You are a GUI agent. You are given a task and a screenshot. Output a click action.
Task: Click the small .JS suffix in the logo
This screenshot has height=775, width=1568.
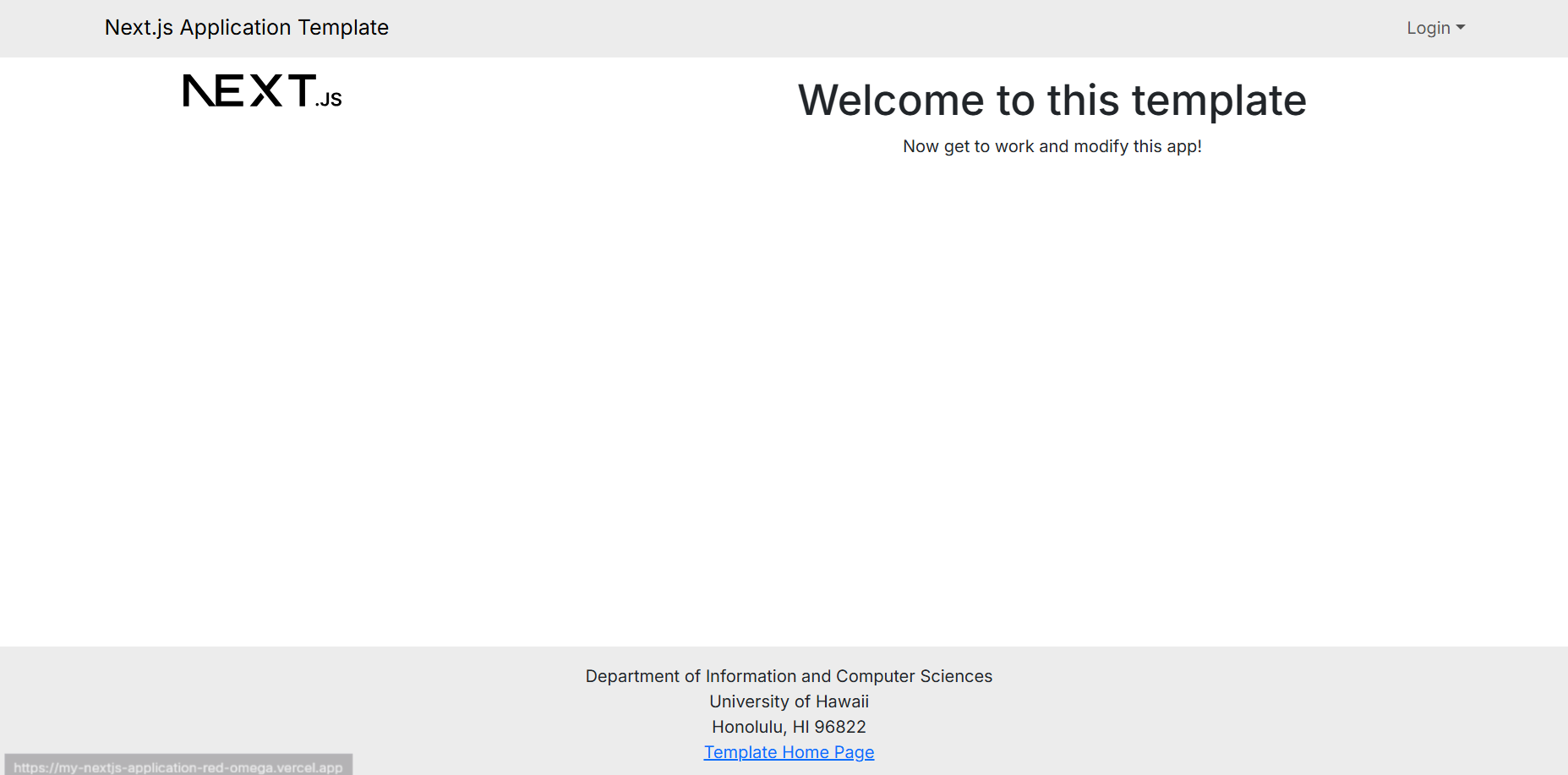click(x=330, y=100)
